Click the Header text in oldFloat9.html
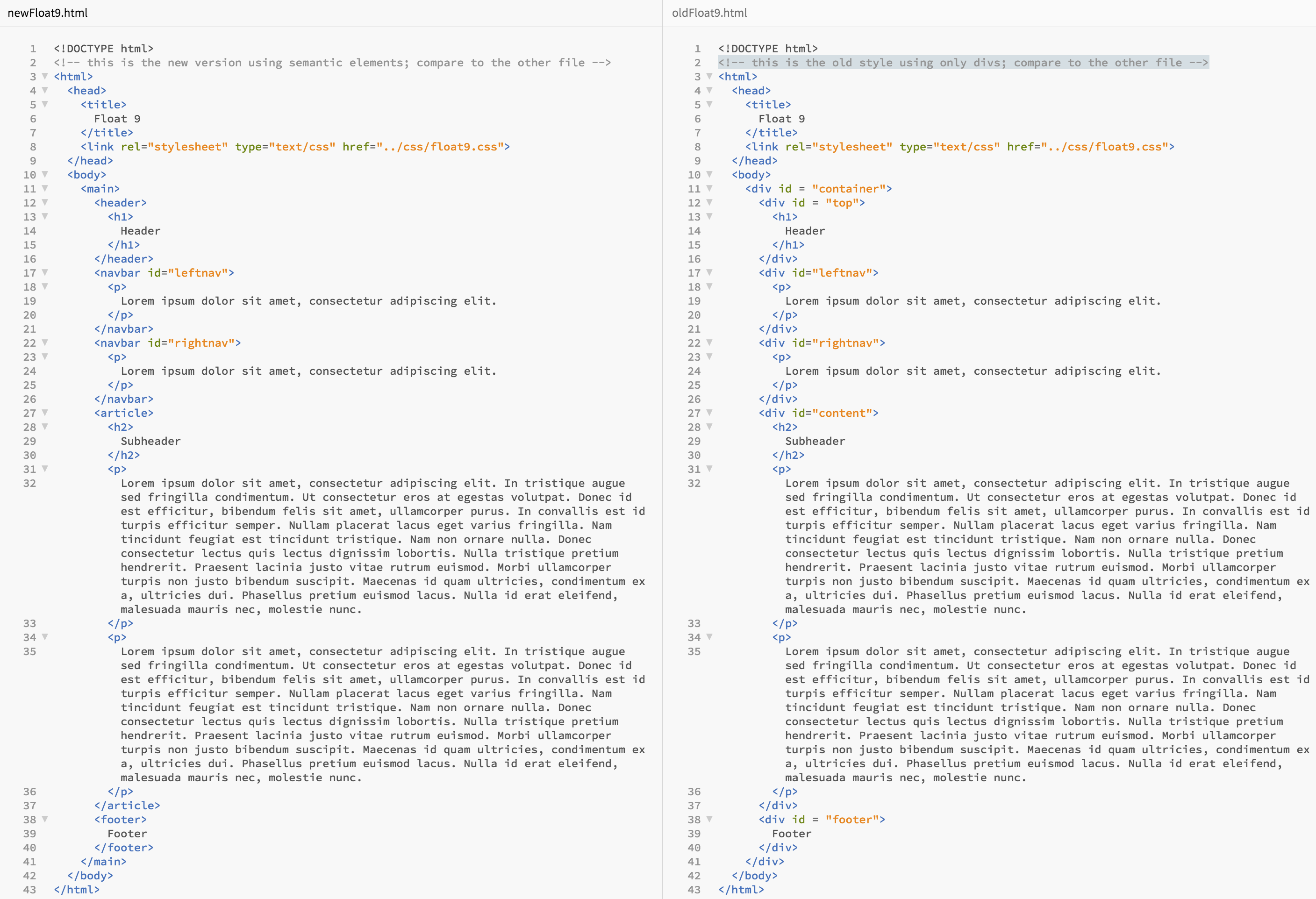The image size is (1316, 899). 805,230
